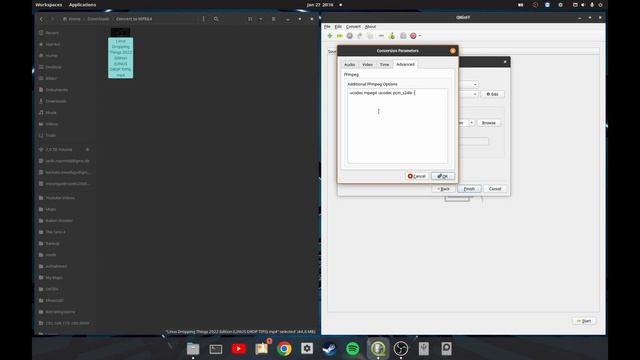
Task: Go back in the file manager
Action: click(41, 19)
